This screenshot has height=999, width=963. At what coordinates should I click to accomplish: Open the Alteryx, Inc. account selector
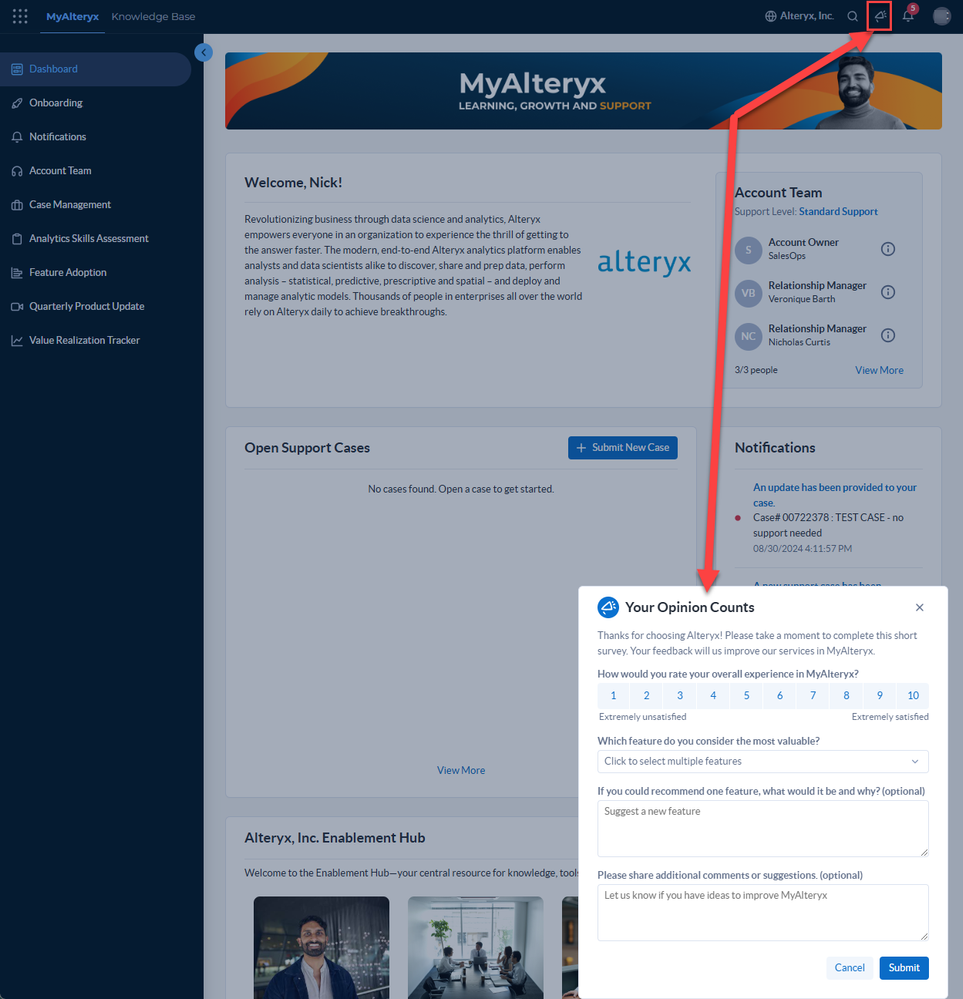(x=799, y=16)
